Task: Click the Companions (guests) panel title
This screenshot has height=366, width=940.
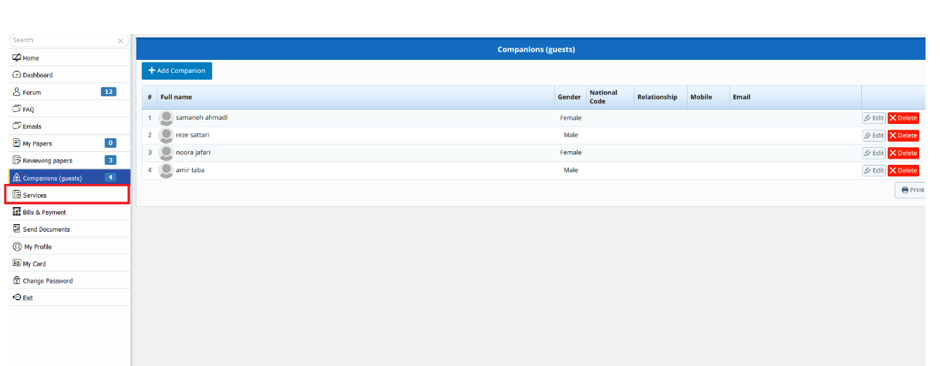Action: pyautogui.click(x=536, y=50)
